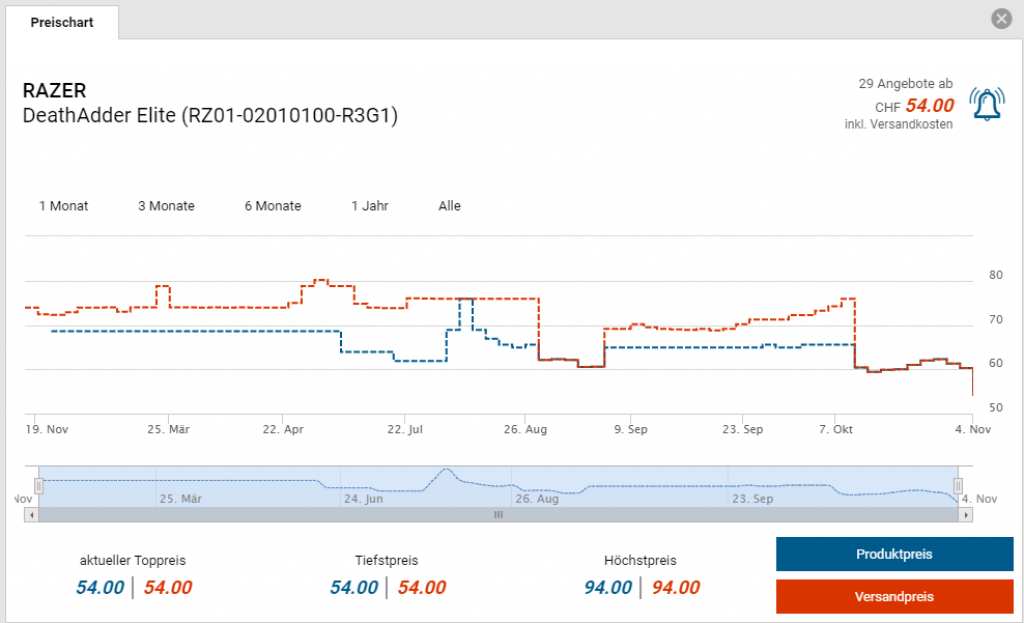Click the red Tiefstpreis value 54.00
This screenshot has width=1024, height=623.
click(x=421, y=588)
